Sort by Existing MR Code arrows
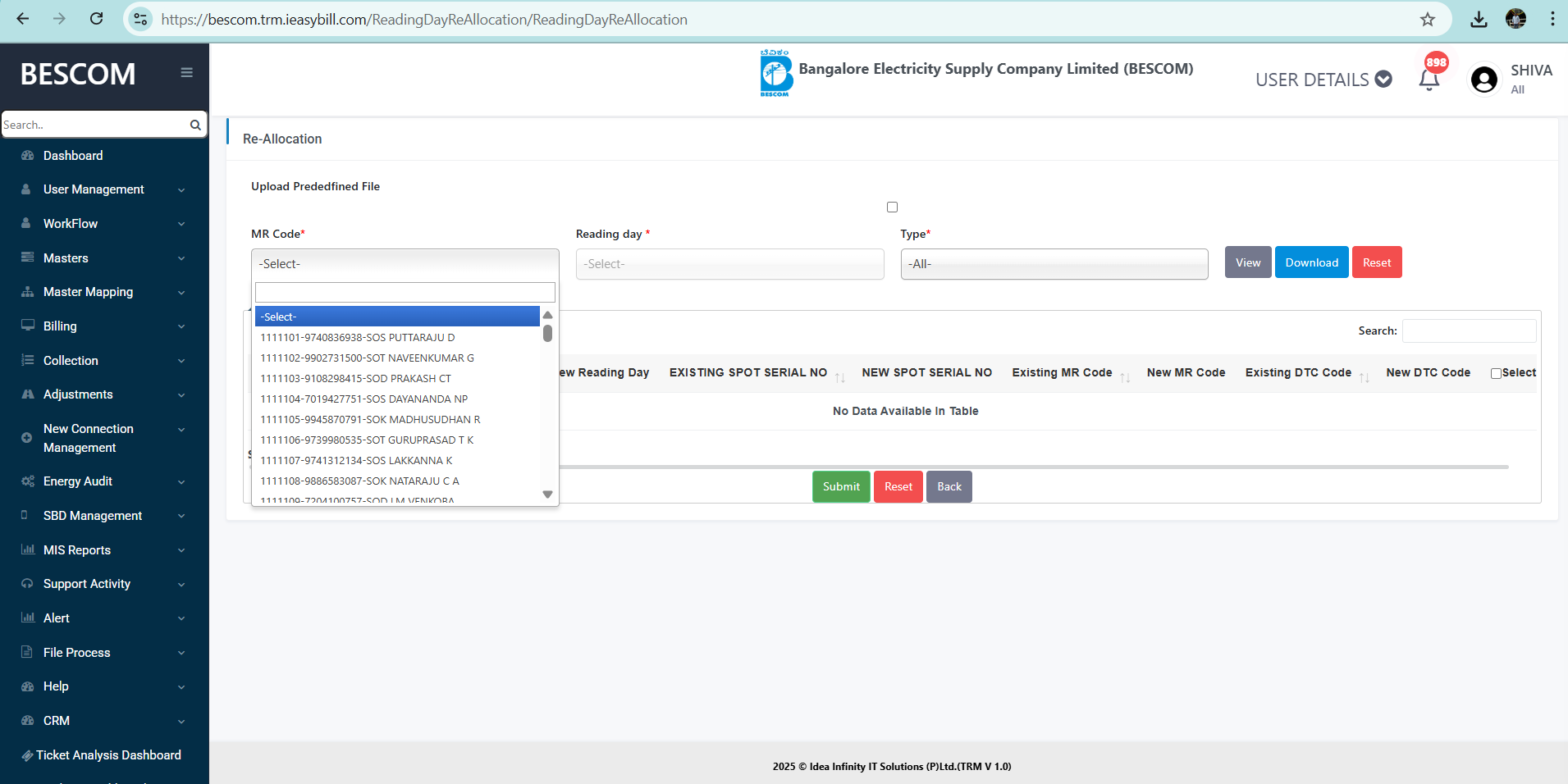 [x=1125, y=376]
